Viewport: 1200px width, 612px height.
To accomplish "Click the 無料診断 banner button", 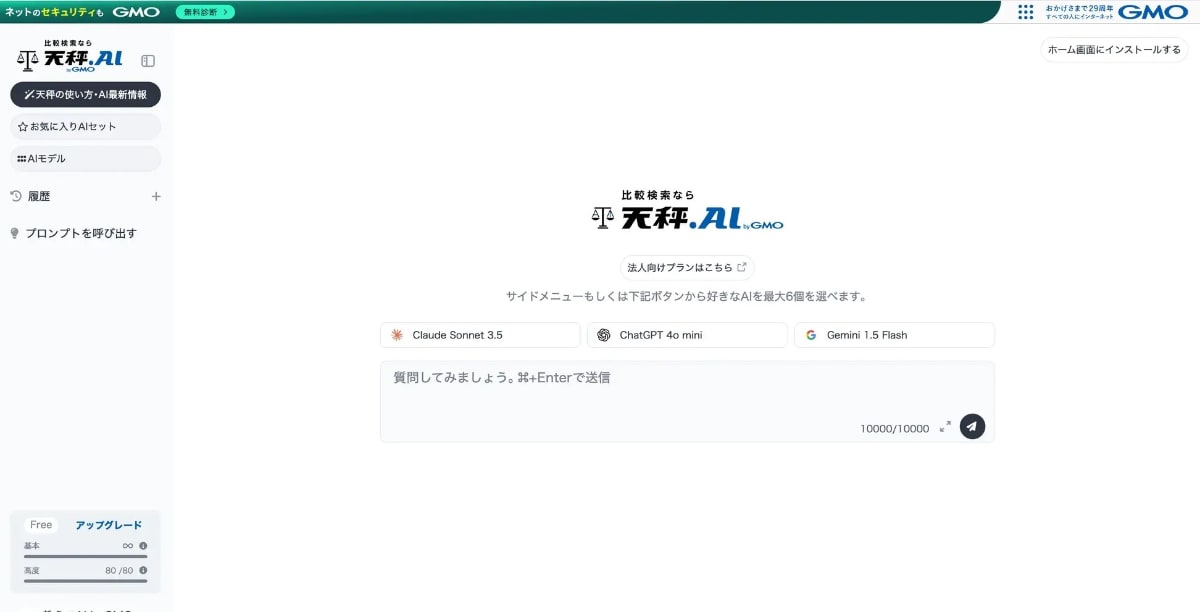I will point(205,12).
